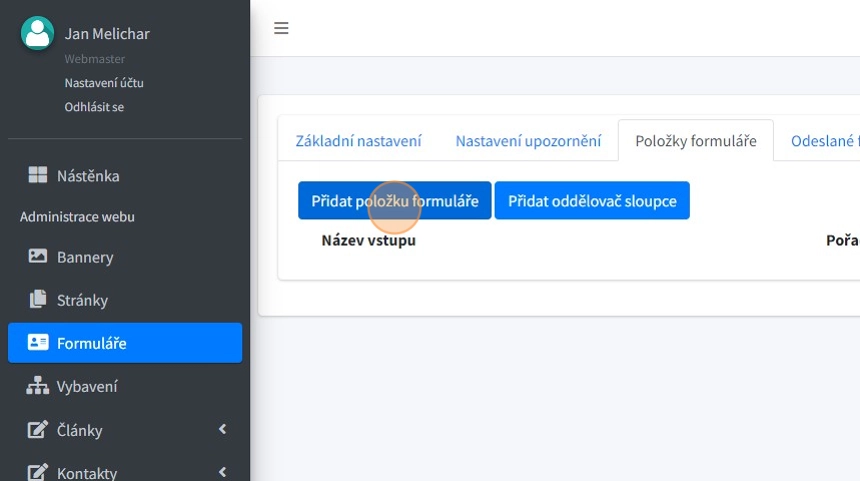
Task: Click the Jan Melichar username
Action: 107,34
